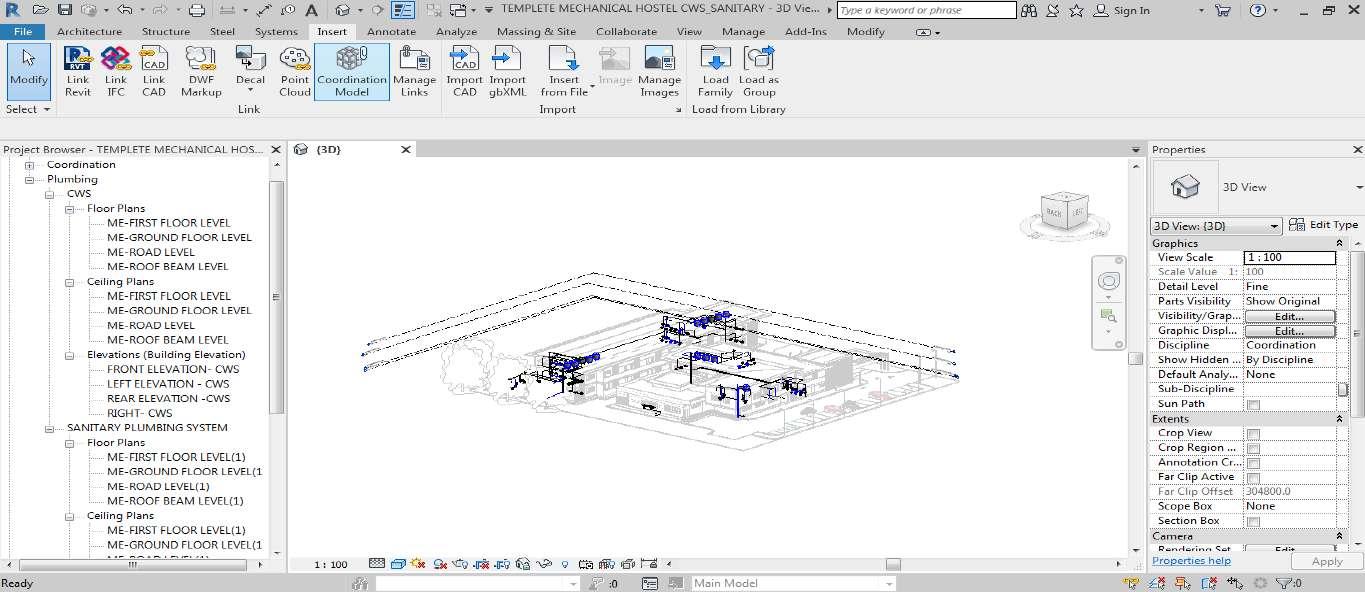Open the Annotate ribbon tab
Image resolution: width=1365 pixels, height=592 pixels.
[x=391, y=31]
